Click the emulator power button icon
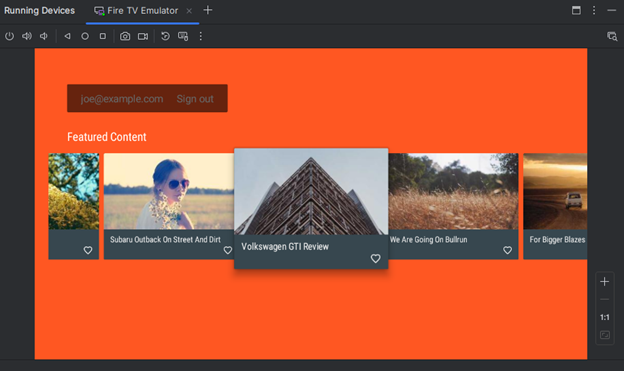Screen dimensions: 624x371 click(10, 36)
